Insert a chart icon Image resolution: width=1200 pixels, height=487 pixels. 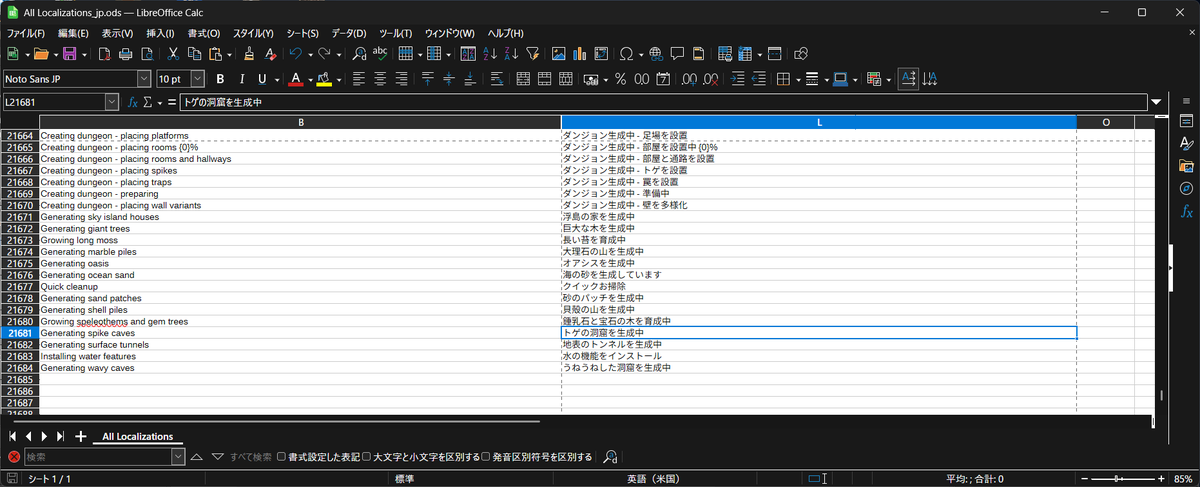tap(579, 53)
